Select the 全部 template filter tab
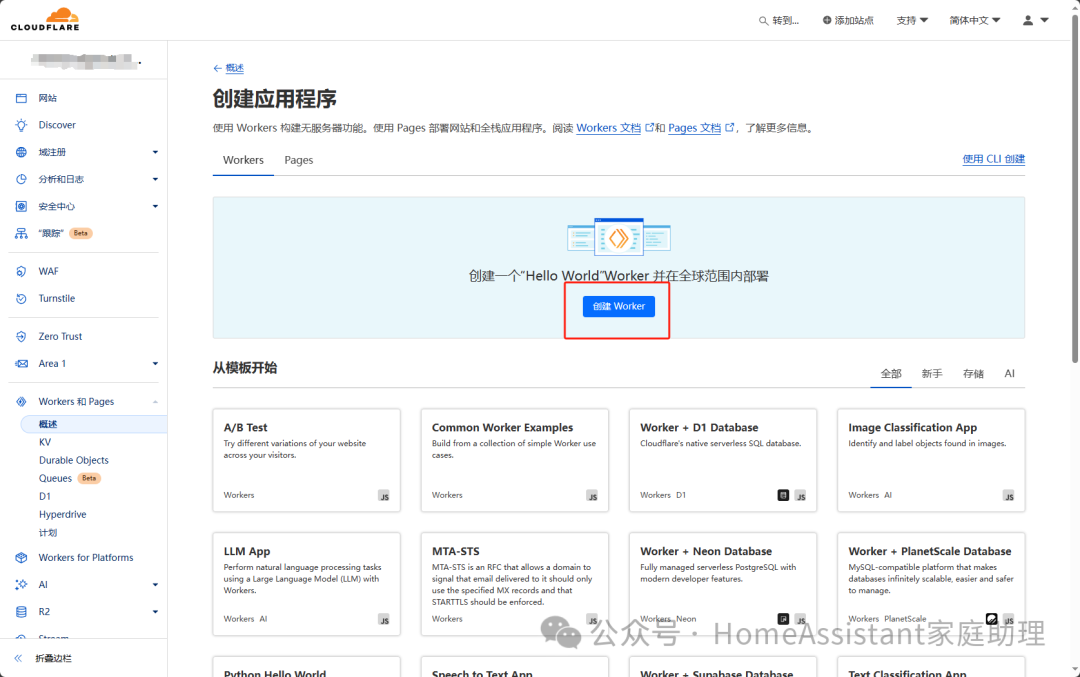The height and width of the screenshot is (677, 1080). (x=891, y=373)
